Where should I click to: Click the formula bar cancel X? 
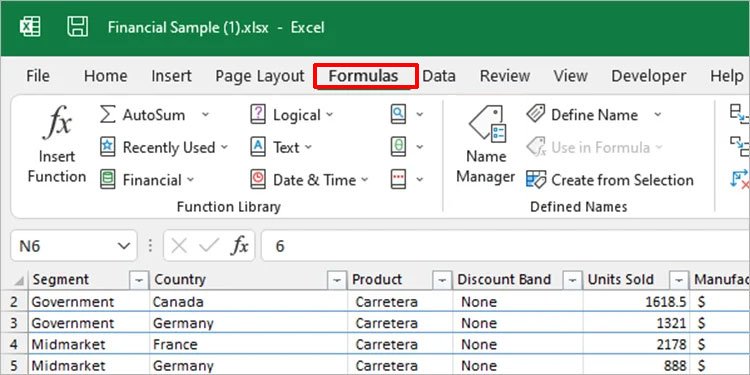pos(179,246)
